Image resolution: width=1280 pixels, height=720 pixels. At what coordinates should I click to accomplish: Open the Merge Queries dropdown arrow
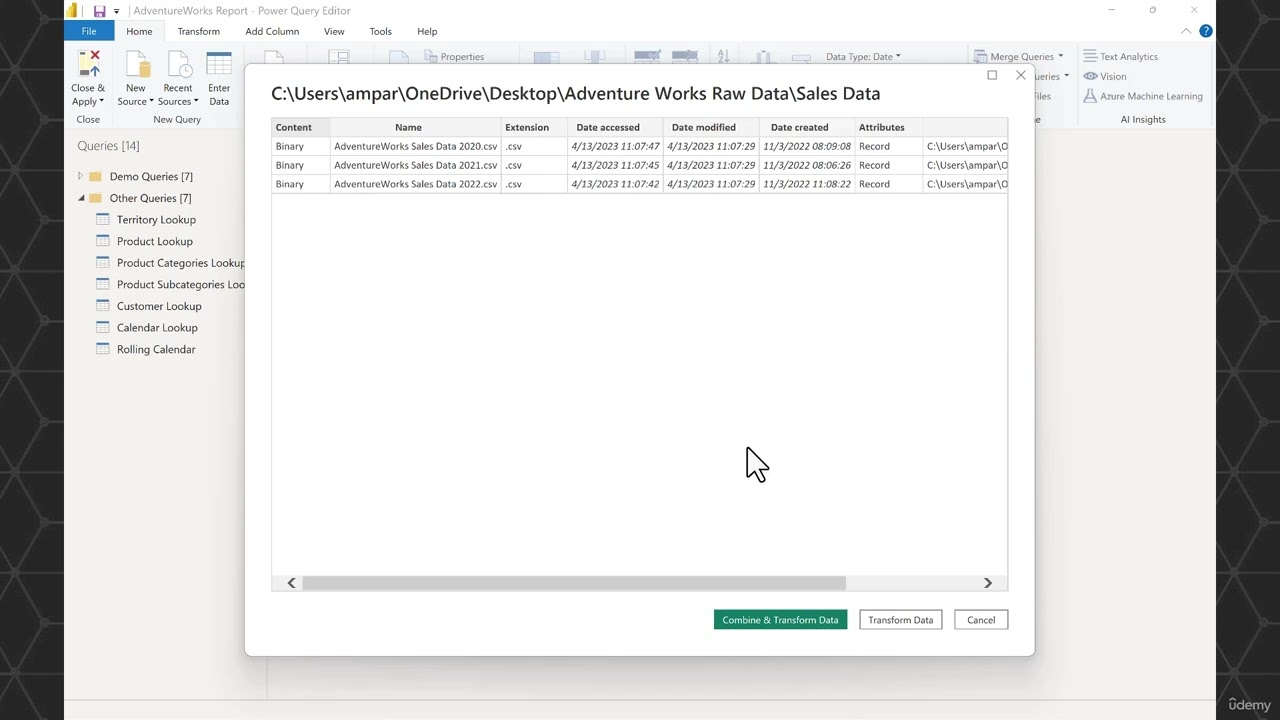[1061, 57]
